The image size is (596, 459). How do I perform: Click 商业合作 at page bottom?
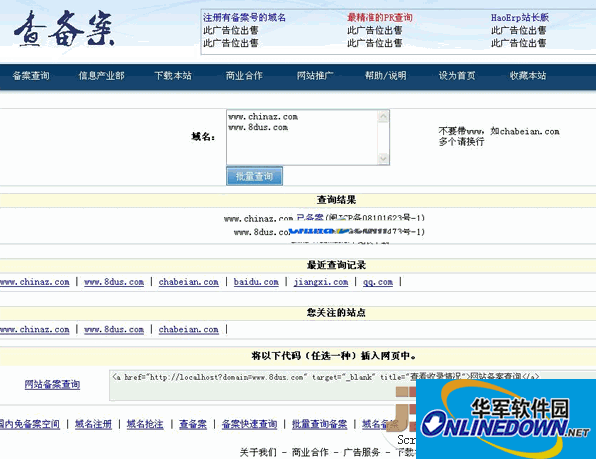(x=310, y=452)
